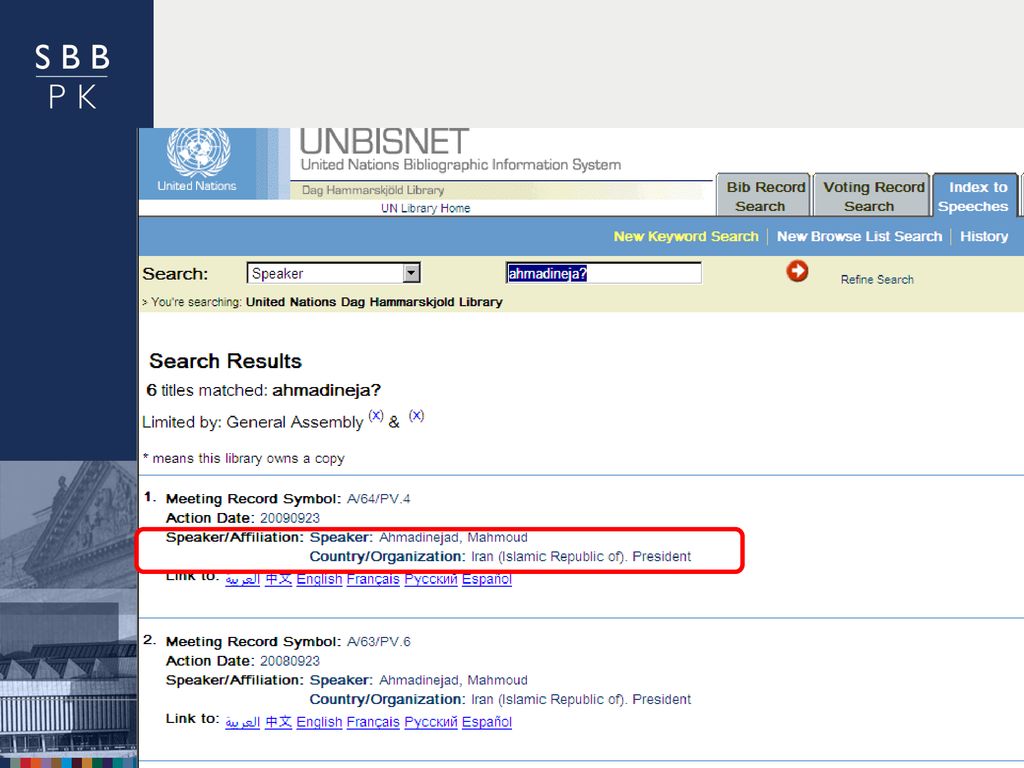Open Chinese link for A/64/PV.4
Viewport: 1024px width, 768px height.
point(278,579)
